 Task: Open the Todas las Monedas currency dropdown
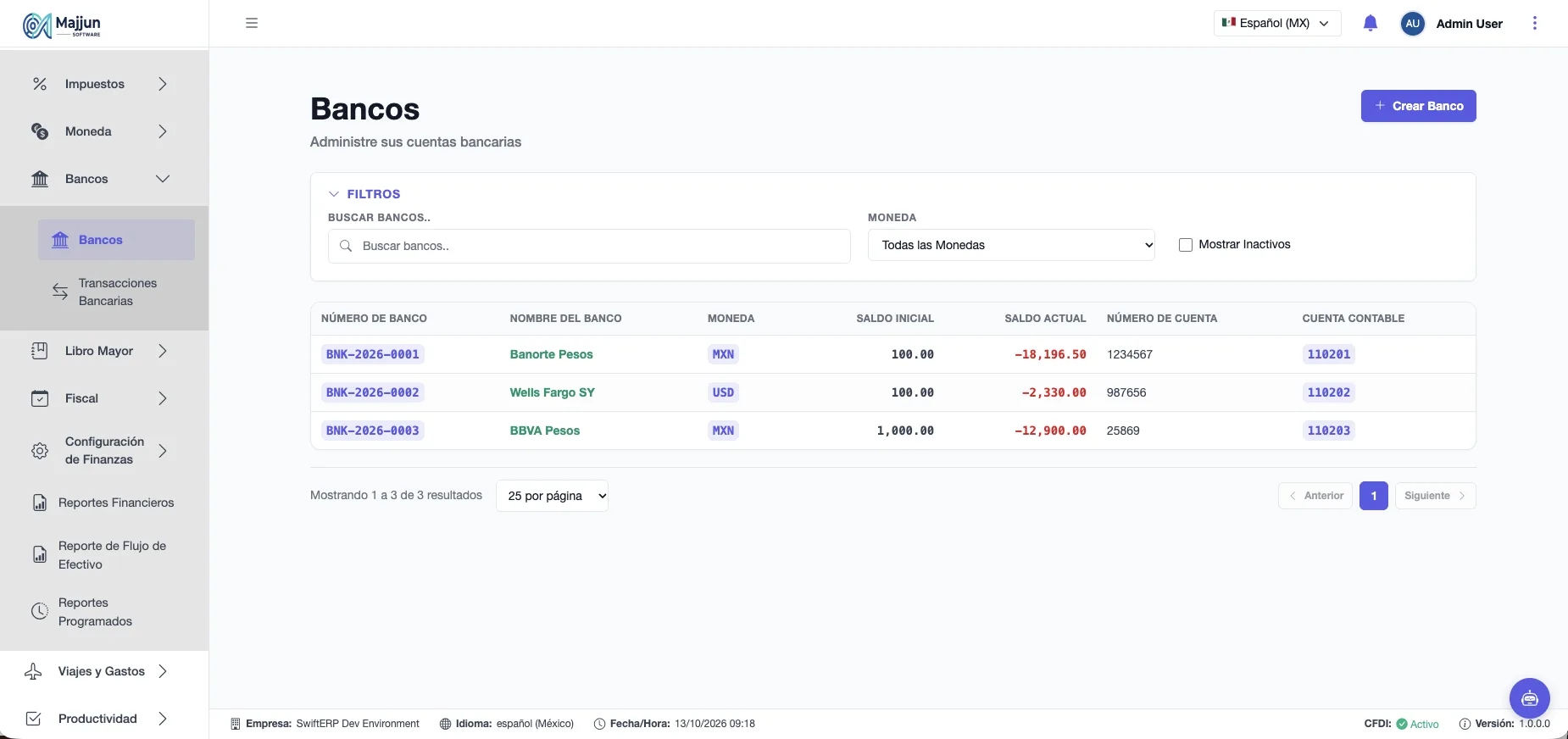click(1011, 245)
